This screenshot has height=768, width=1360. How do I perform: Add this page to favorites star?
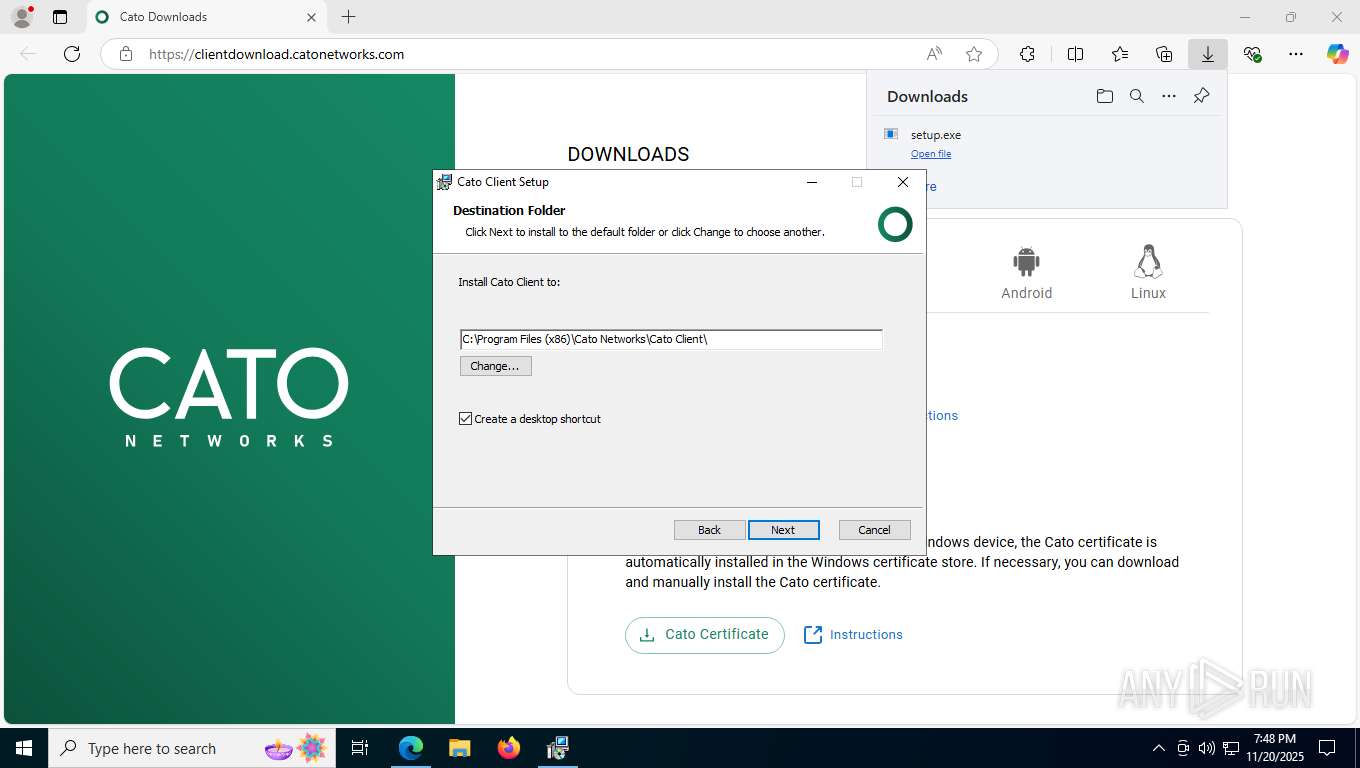click(x=974, y=54)
